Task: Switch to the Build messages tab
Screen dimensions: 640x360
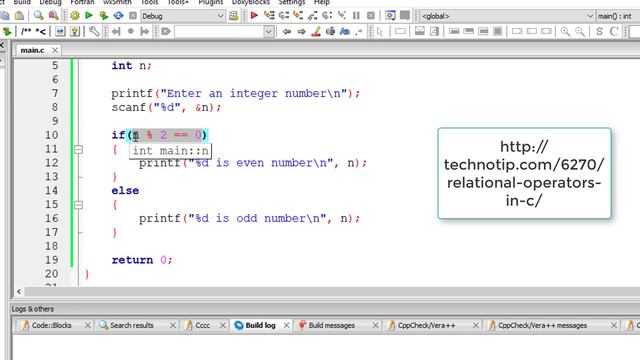Action: (x=331, y=325)
